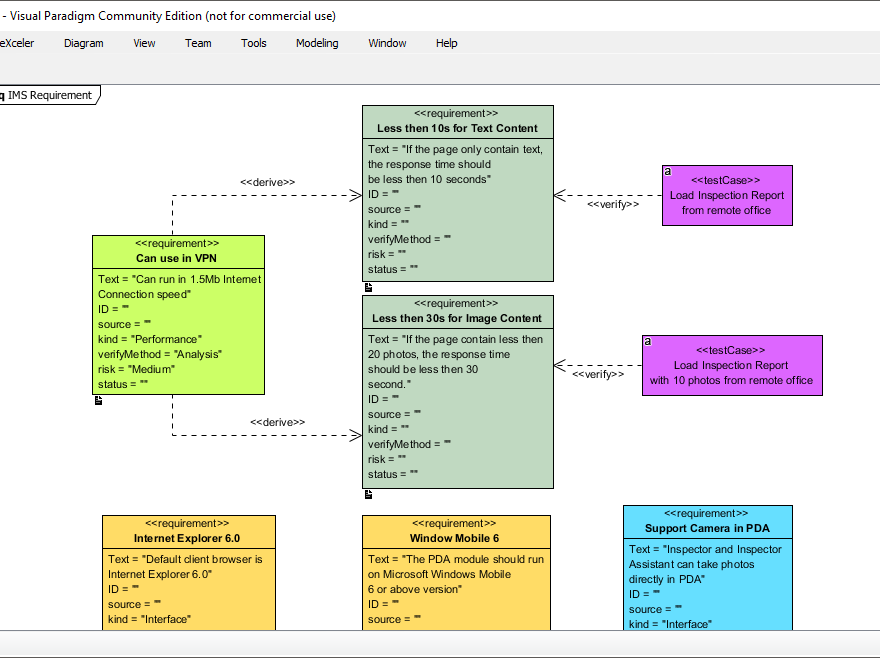The image size is (880, 658).
Task: Select the Internet Explorer 6.0 requirement
Action: (x=188, y=570)
